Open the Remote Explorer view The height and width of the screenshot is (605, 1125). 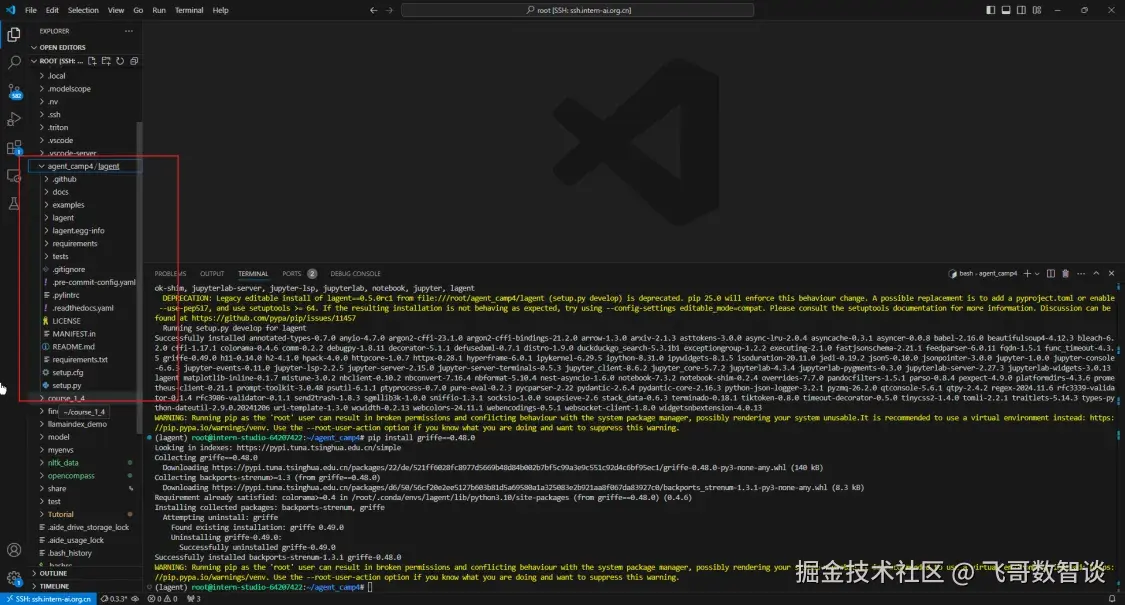pyautogui.click(x=14, y=176)
